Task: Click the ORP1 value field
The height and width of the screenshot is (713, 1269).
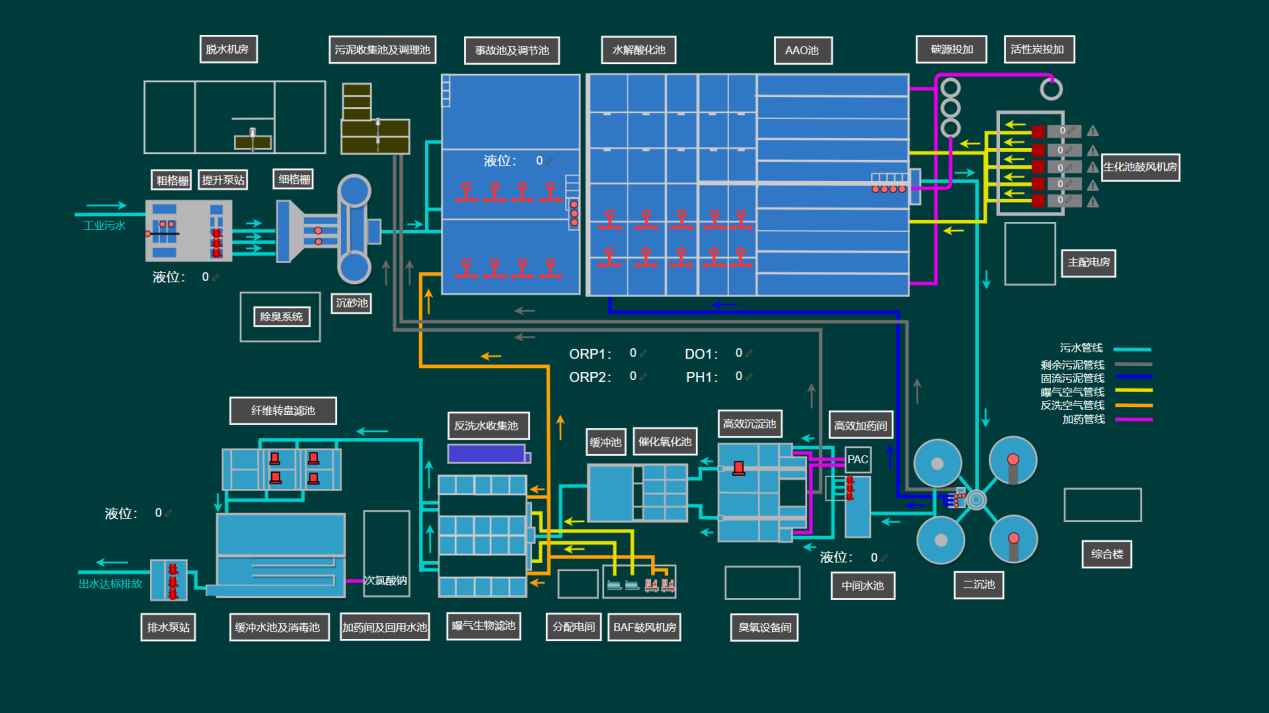Action: (633, 353)
